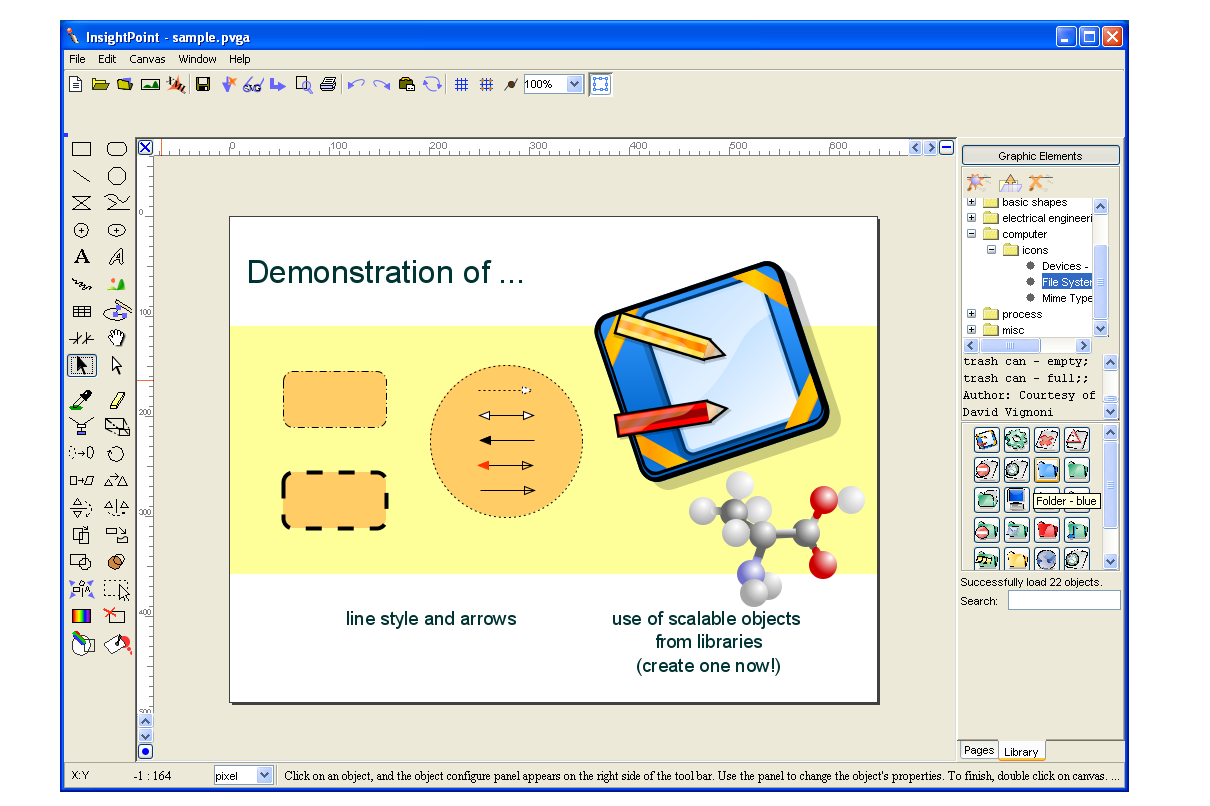Click the library Search input field
1210x806 pixels.
(x=1064, y=601)
